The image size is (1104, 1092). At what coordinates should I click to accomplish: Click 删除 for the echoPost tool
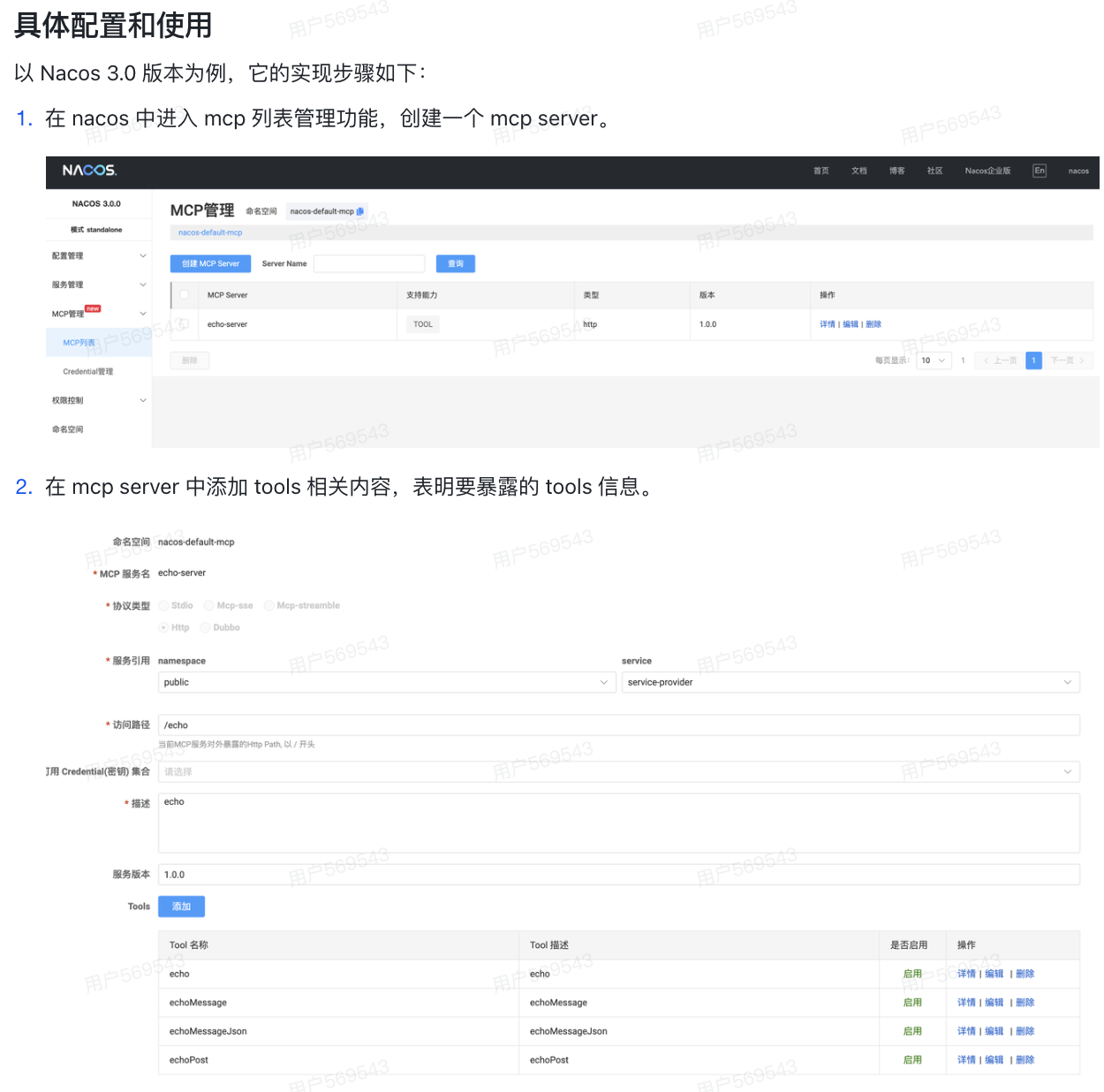[1025, 1060]
